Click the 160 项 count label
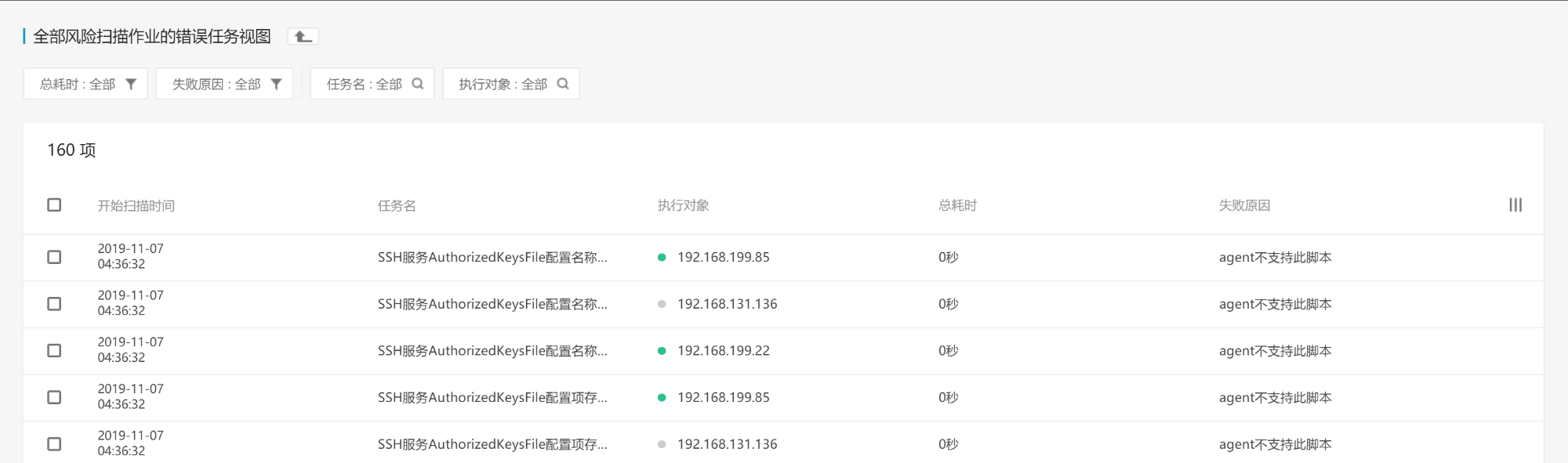The image size is (1568, 463). coord(71,150)
